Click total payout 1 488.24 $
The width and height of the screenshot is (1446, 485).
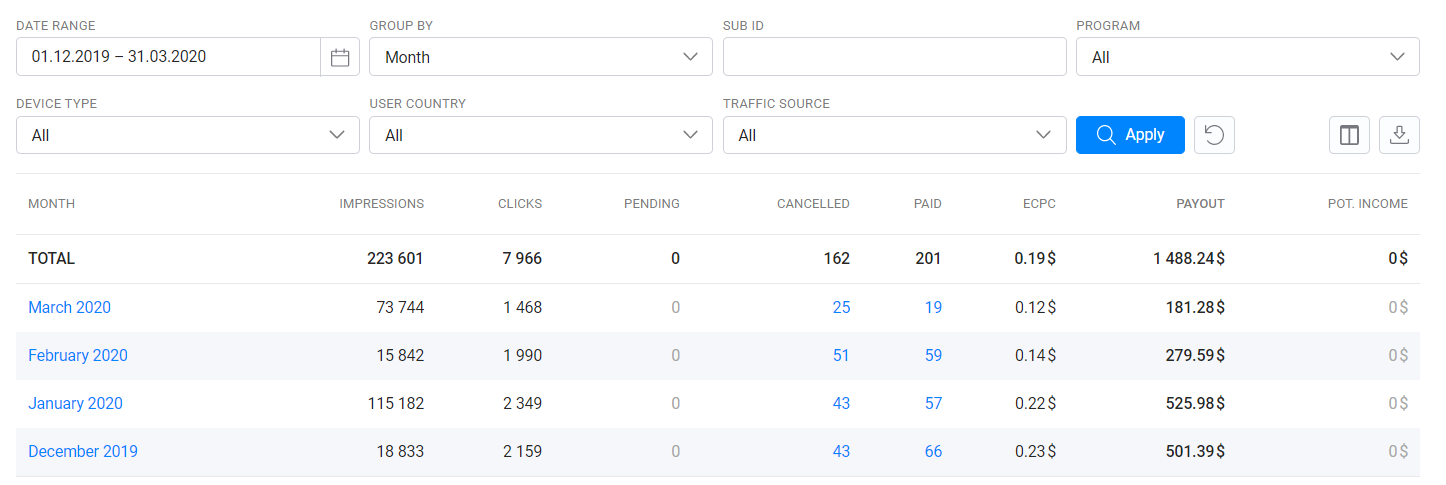(1188, 259)
